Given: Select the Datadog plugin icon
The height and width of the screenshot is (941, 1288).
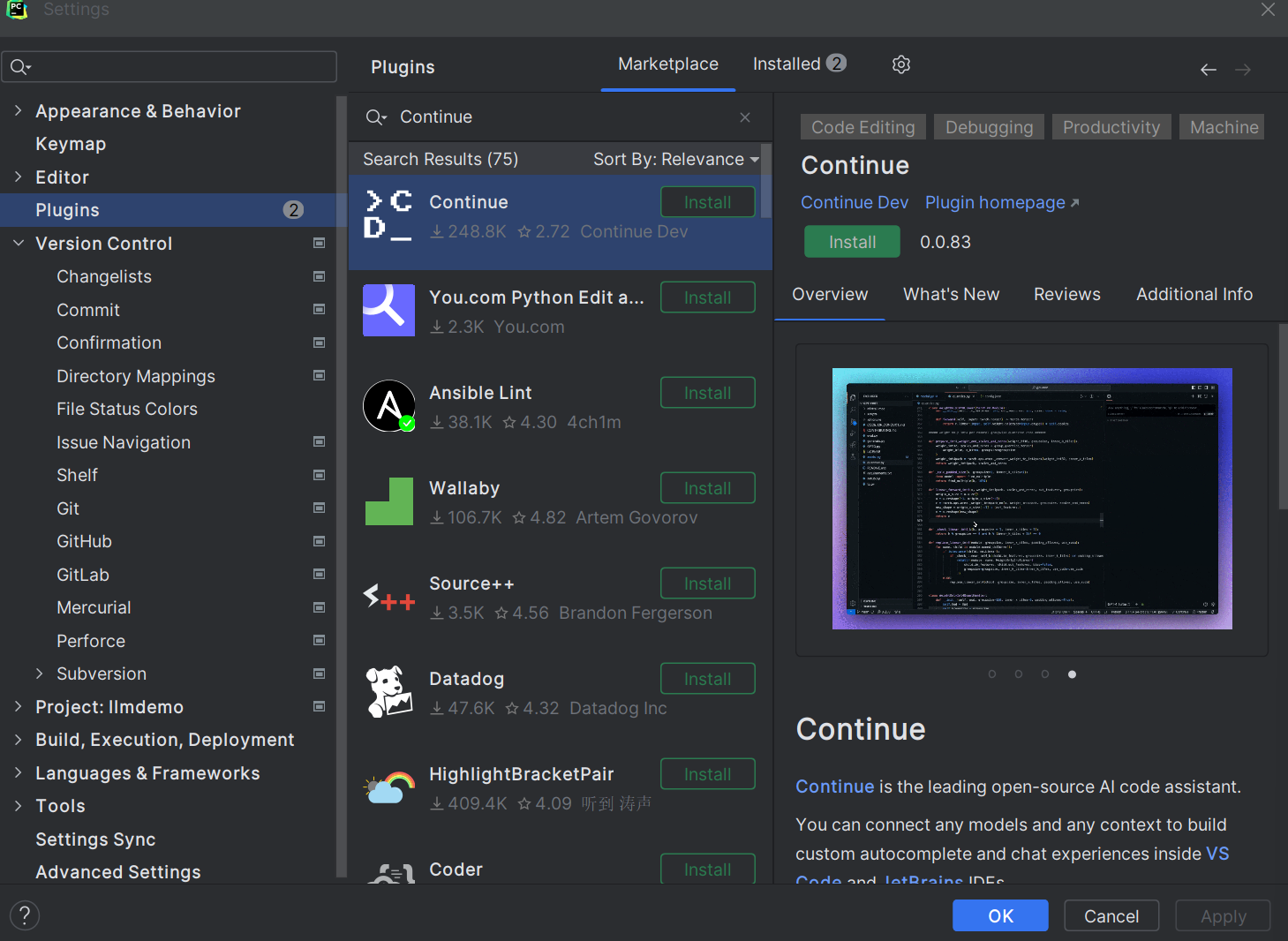Looking at the screenshot, I should [388, 691].
